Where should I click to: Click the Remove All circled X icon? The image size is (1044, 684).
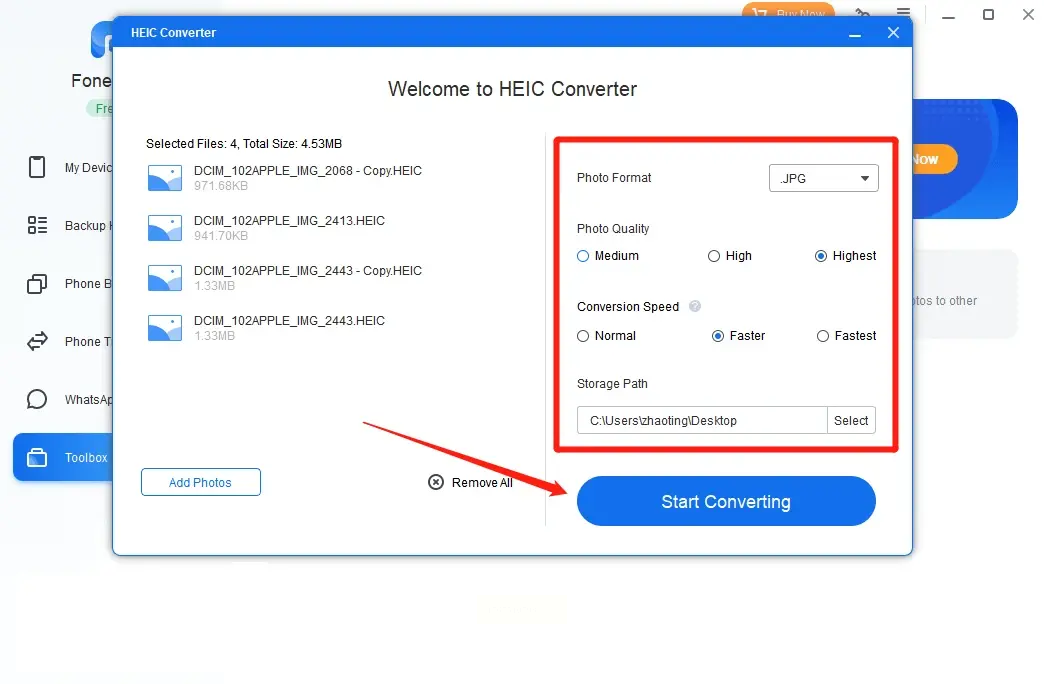tap(435, 482)
